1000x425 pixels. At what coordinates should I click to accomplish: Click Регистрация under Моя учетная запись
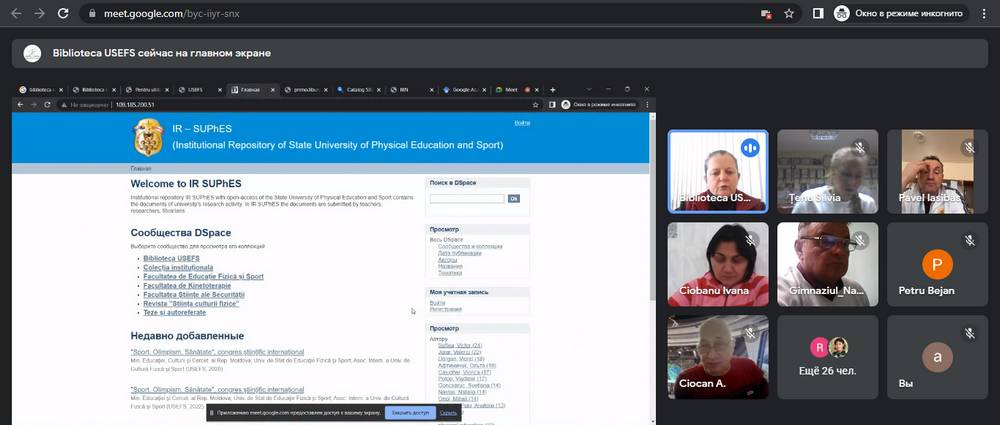[446, 309]
